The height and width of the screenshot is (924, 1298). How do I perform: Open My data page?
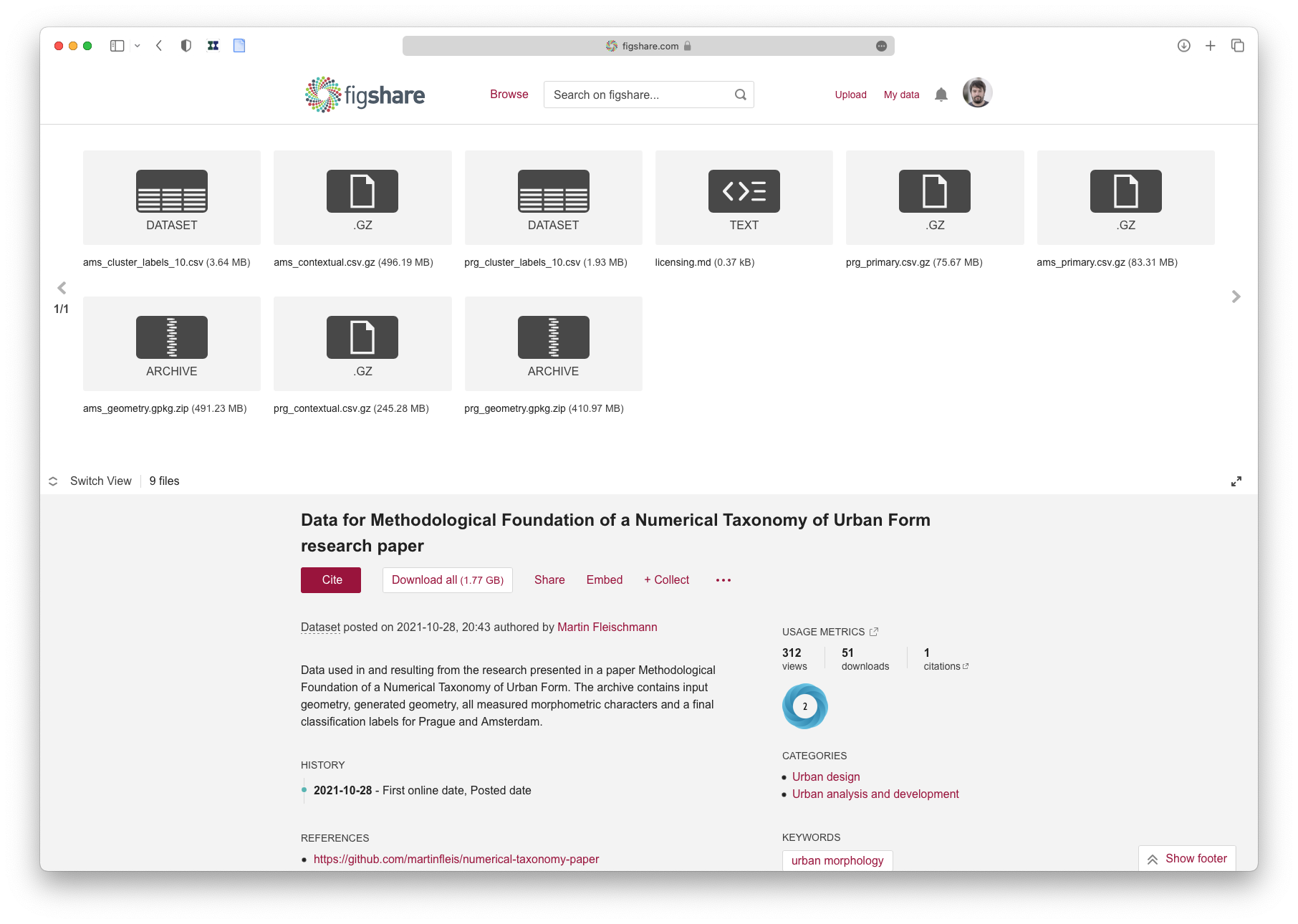point(901,95)
